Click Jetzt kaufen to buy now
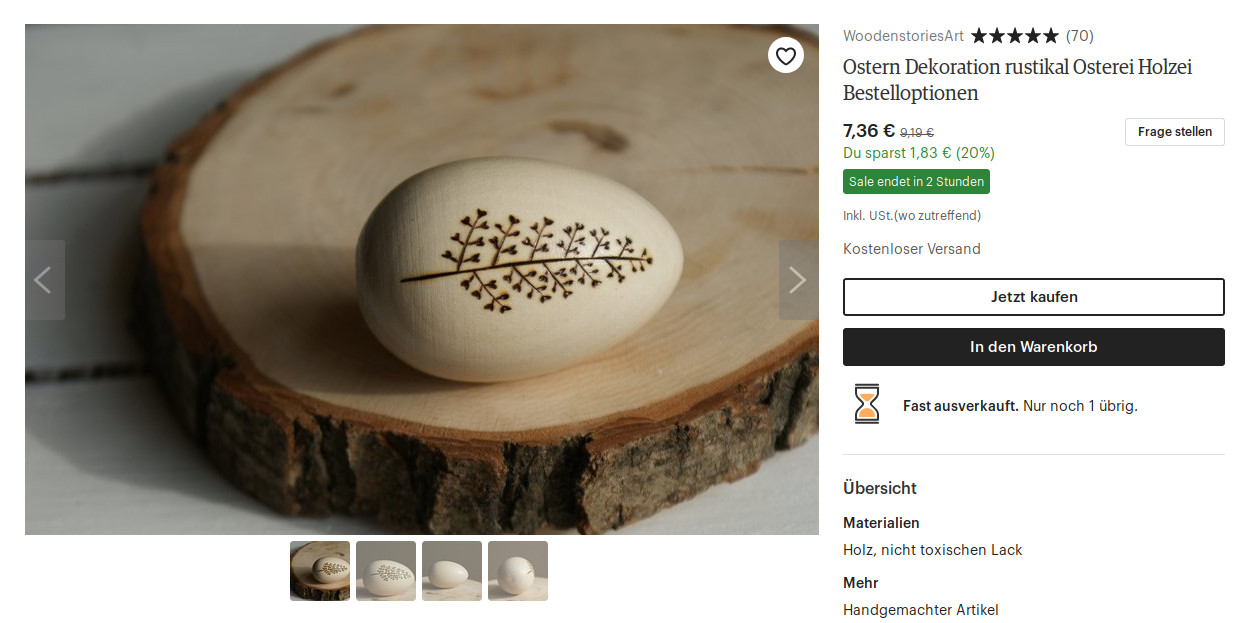Screen dimensions: 1245x623 click(x=1033, y=297)
